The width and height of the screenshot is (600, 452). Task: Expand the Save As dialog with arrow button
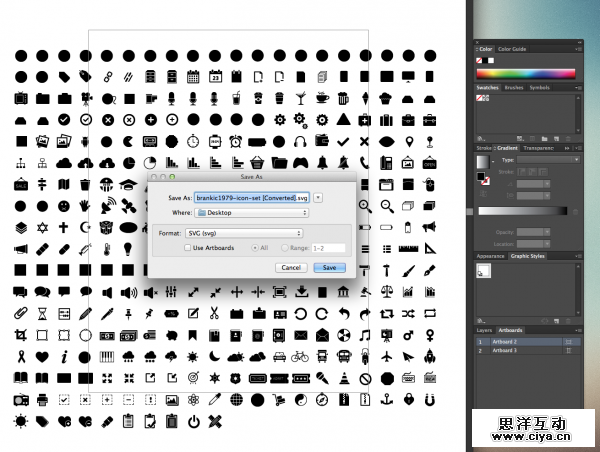(x=318, y=198)
